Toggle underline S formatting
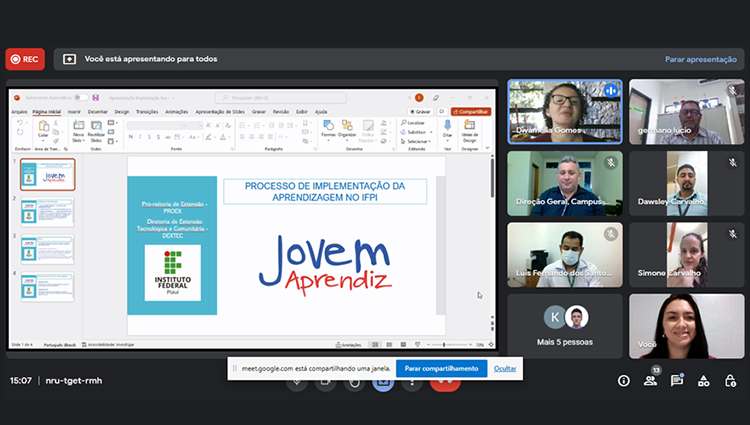This screenshot has width=750, height=425. point(149,137)
